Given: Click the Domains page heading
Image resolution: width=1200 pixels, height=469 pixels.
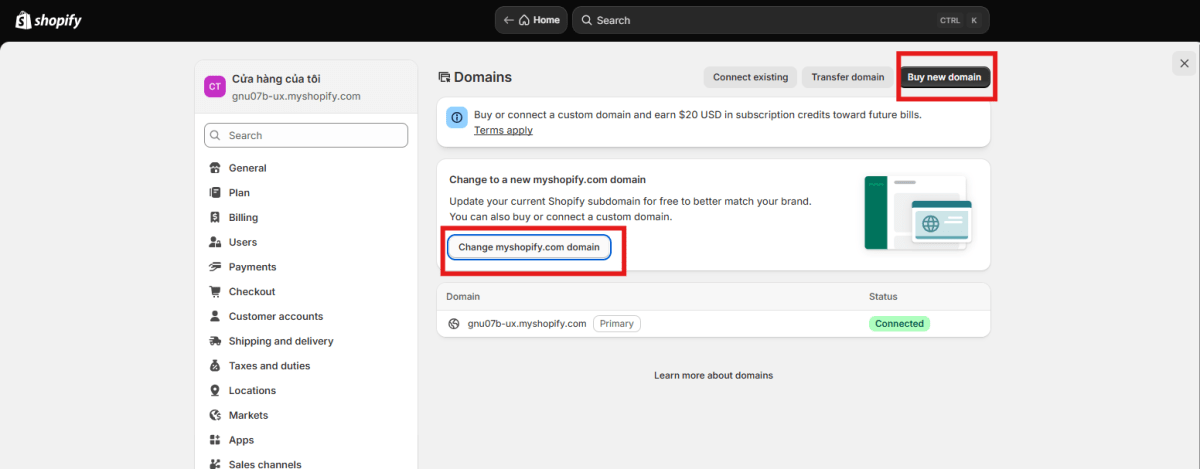Looking at the screenshot, I should click(x=483, y=77).
